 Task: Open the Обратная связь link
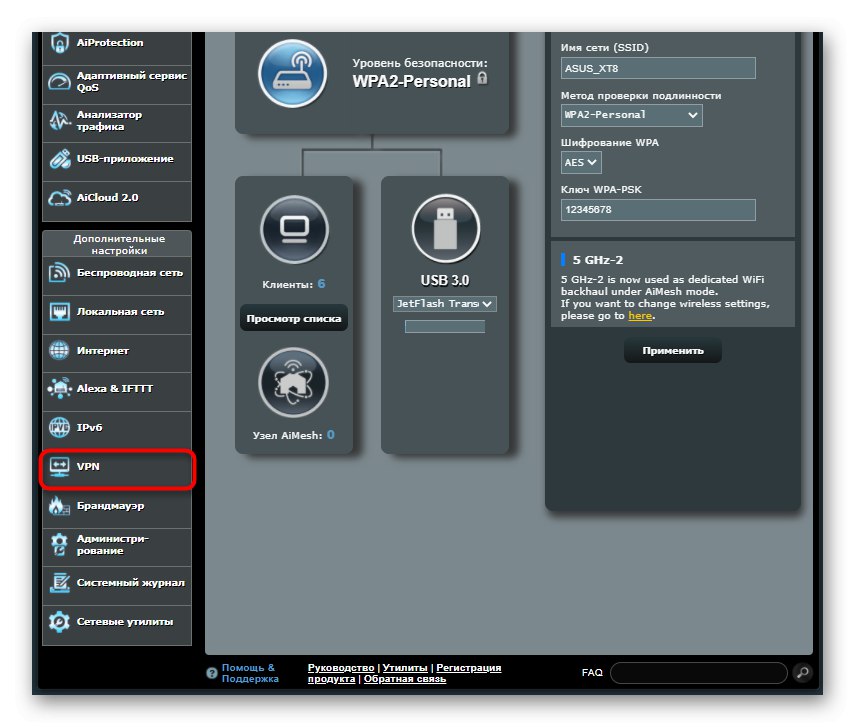click(x=405, y=679)
